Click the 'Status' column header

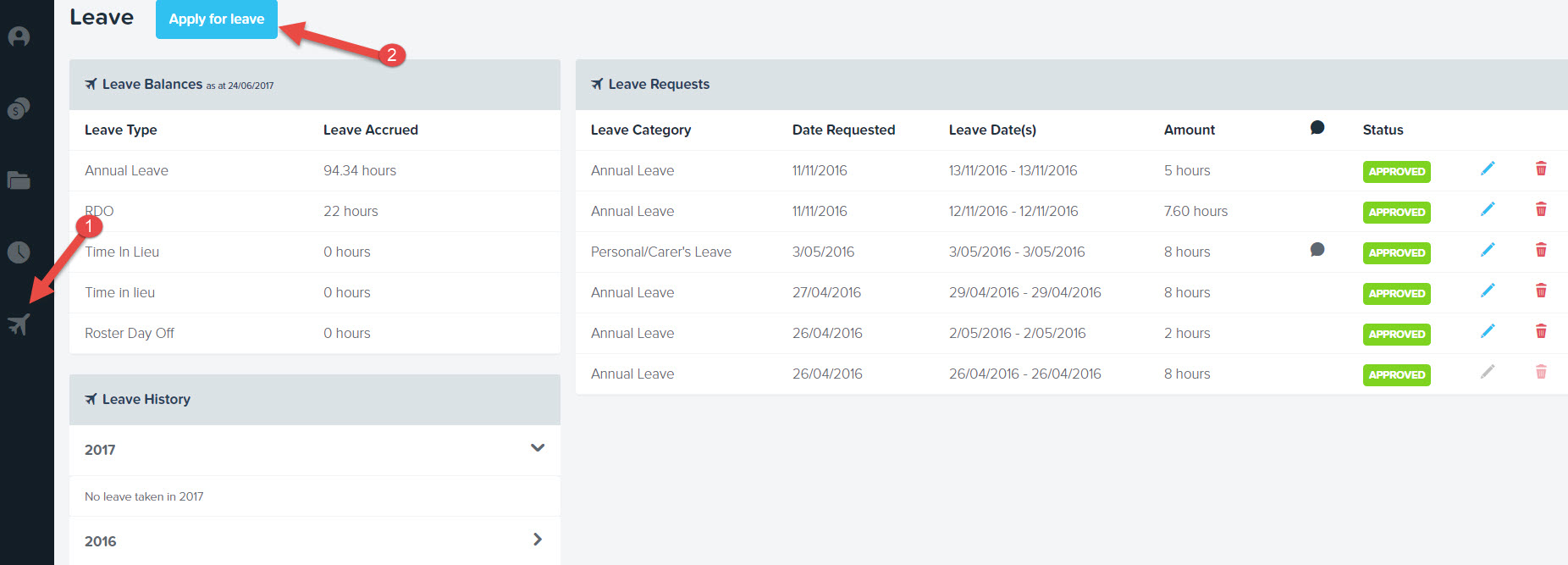[1383, 130]
